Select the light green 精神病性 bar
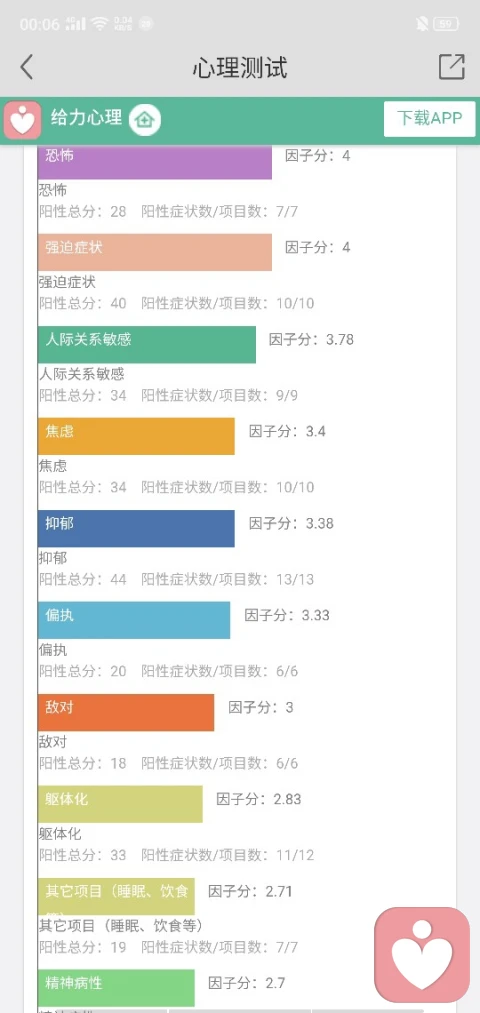 116,988
